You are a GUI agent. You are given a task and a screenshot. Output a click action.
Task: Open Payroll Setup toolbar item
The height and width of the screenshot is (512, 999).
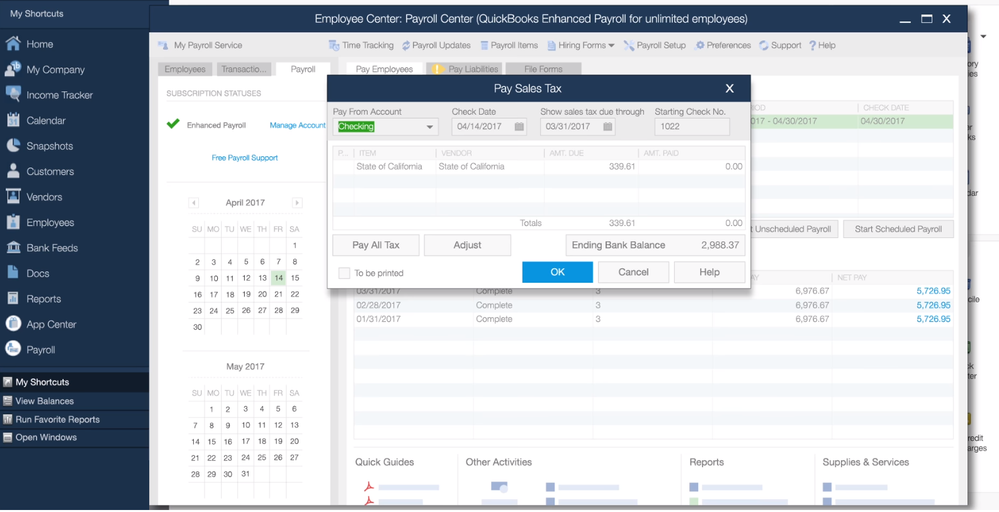655,45
